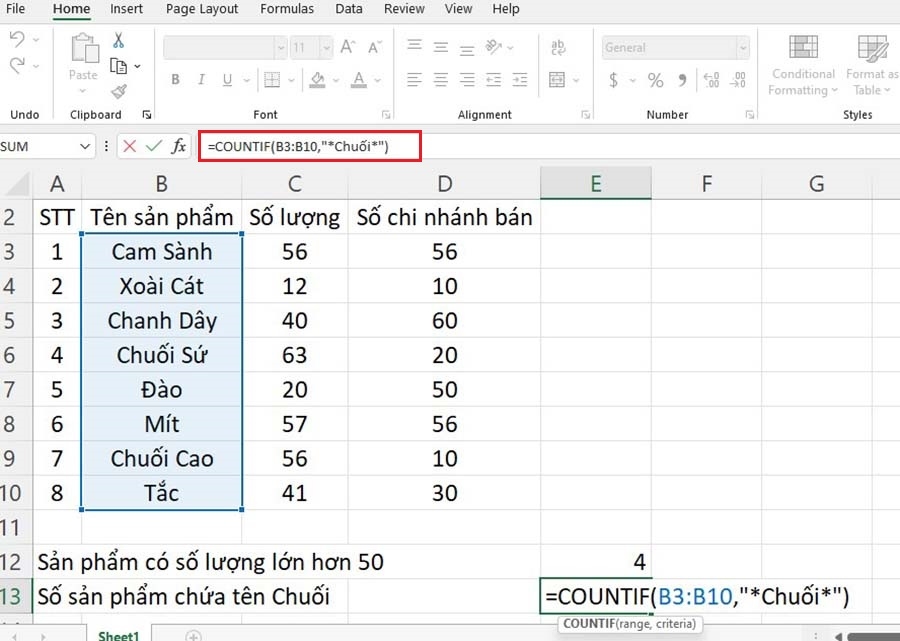Click the Redo arrow icon

[17, 65]
